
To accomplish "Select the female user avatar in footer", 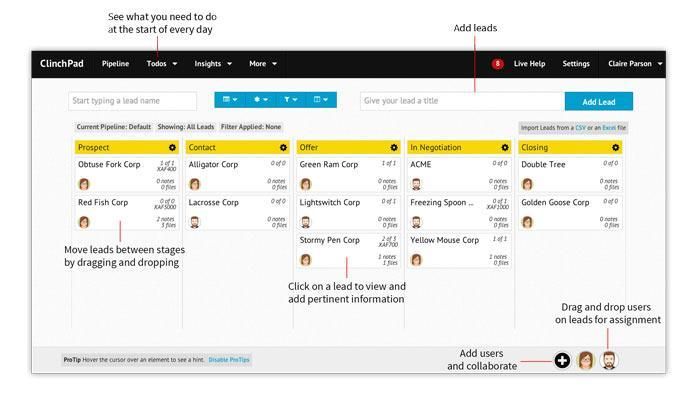I will point(586,361).
